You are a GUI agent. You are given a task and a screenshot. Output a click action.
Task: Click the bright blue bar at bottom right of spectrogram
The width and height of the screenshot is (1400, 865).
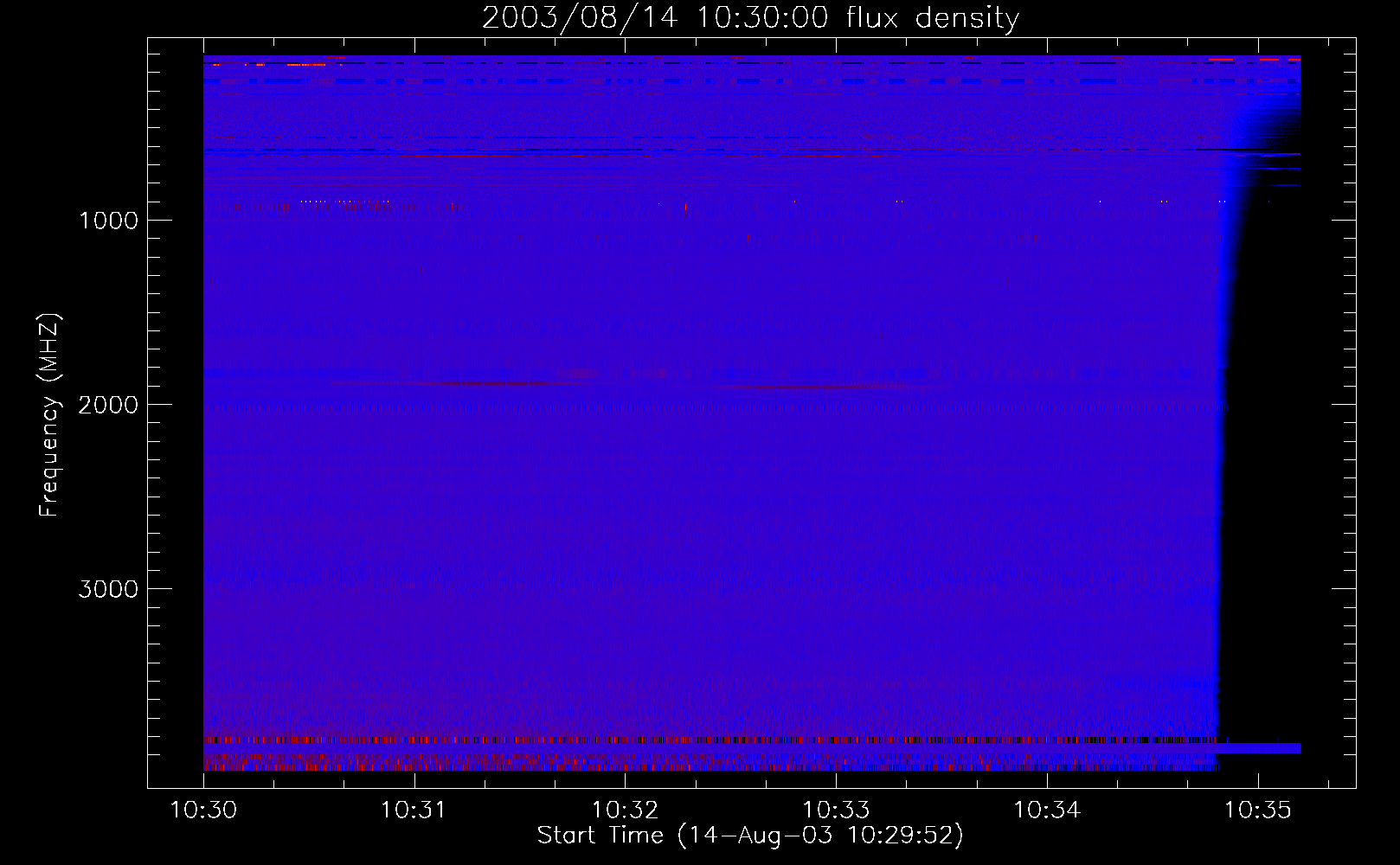tap(1259, 748)
